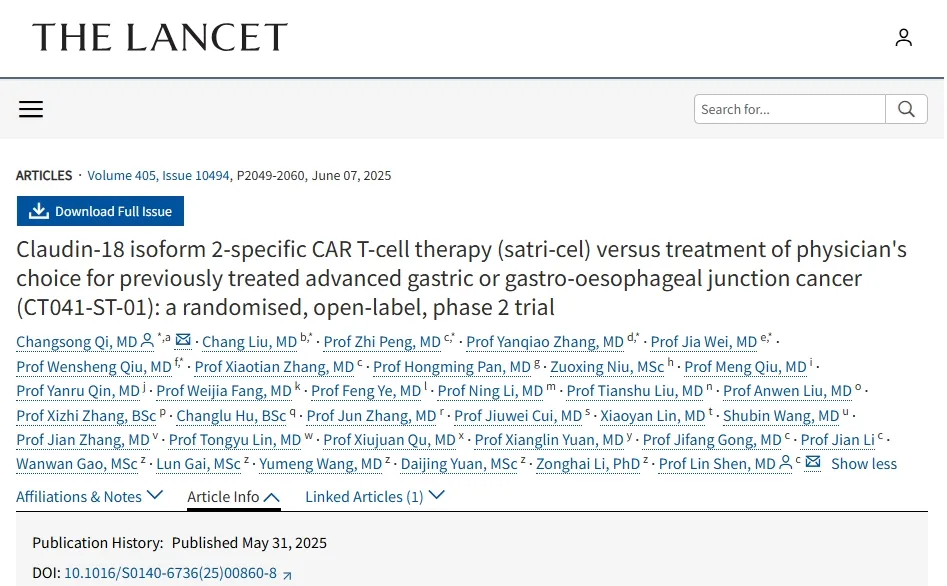The image size is (947, 586).
Task: Click Show less to collapse author list
Action: coord(864,464)
